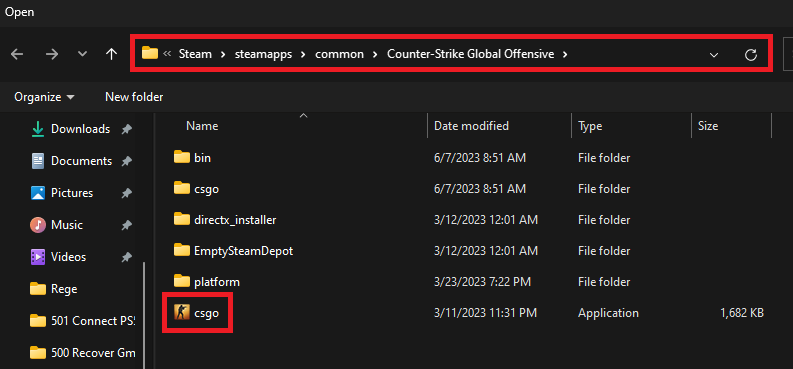Click the EmptySteamDepot folder name
Screen dimensions: 793x369
pos(244,251)
